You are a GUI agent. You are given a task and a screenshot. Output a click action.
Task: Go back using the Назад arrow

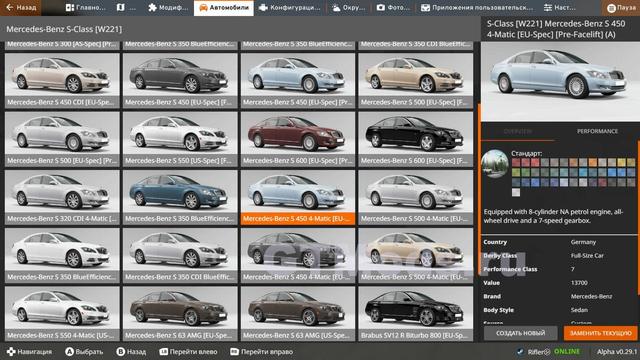(x=21, y=7)
